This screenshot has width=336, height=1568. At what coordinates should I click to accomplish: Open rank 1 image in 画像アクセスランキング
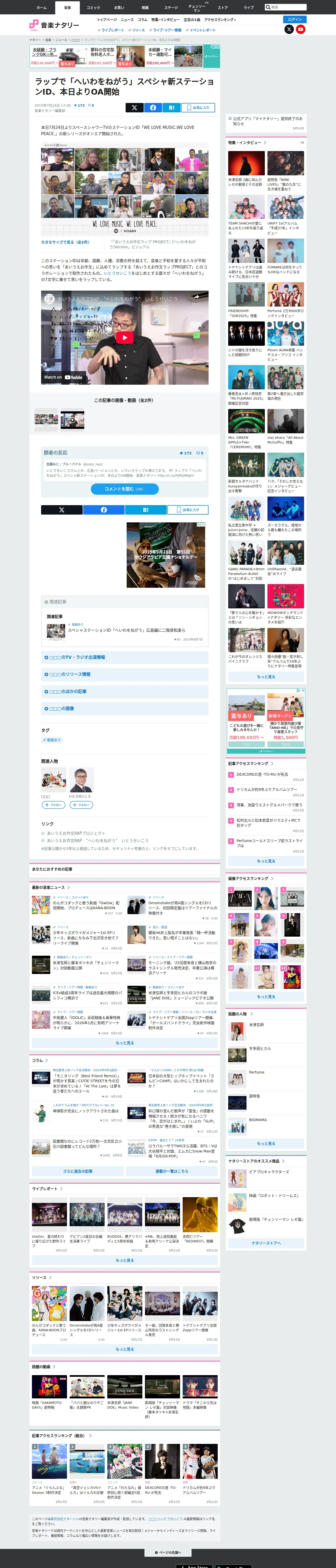240,899
